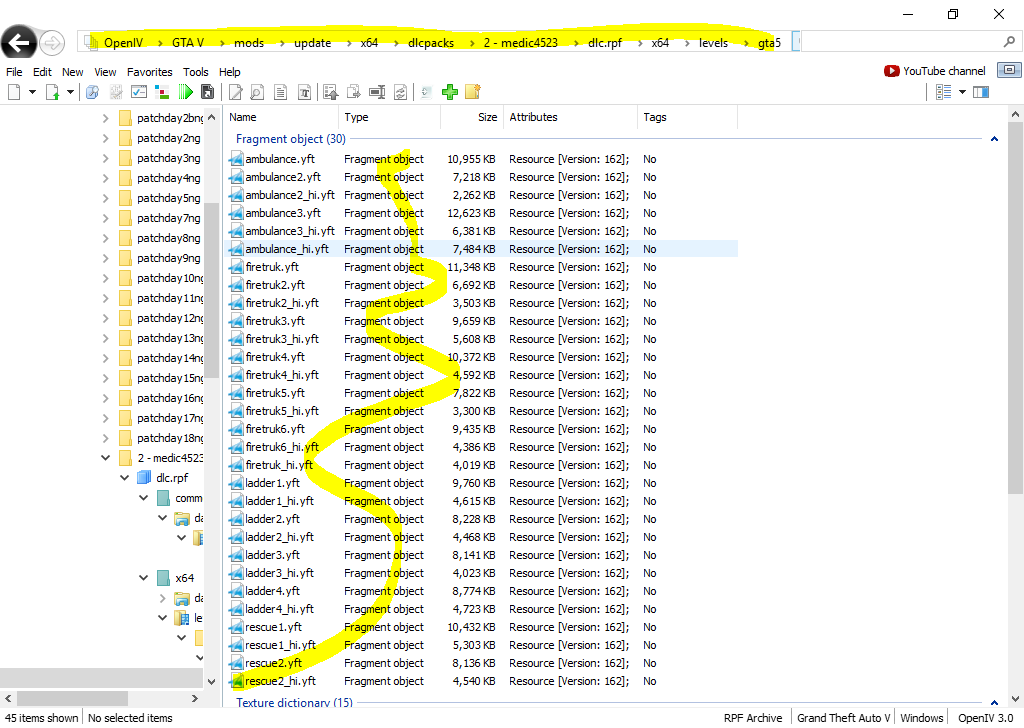Click the magnifier search icon
The width and height of the screenshot is (1024, 728).
pos(1009,42)
